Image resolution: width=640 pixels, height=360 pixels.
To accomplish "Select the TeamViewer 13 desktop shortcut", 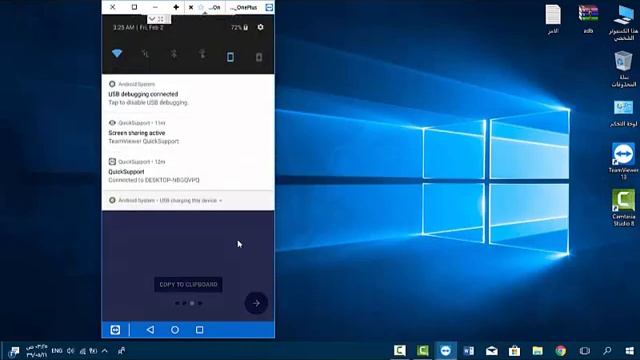I will click(x=624, y=161).
